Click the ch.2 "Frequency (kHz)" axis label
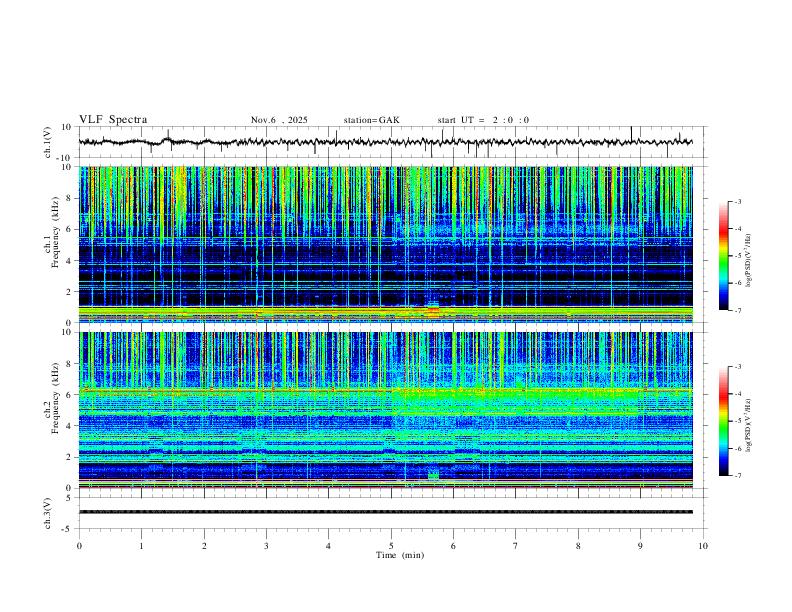 55,398
